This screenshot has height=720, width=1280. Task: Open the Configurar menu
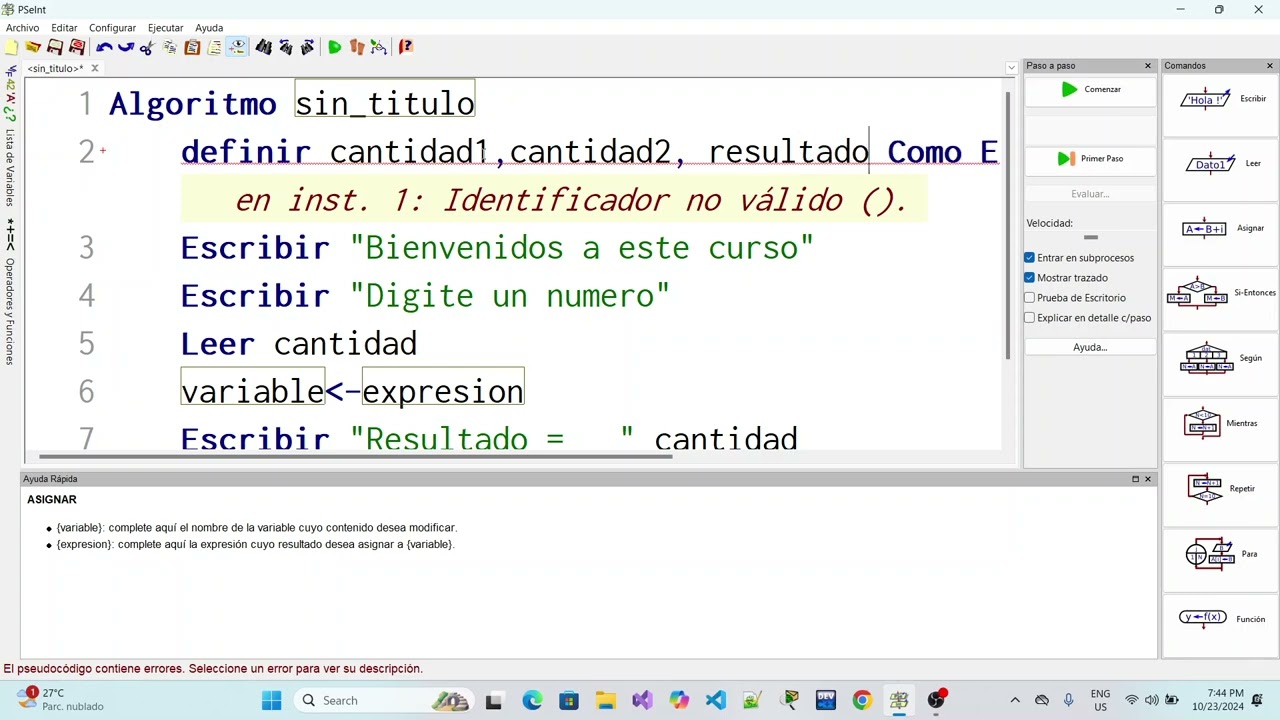coord(112,28)
